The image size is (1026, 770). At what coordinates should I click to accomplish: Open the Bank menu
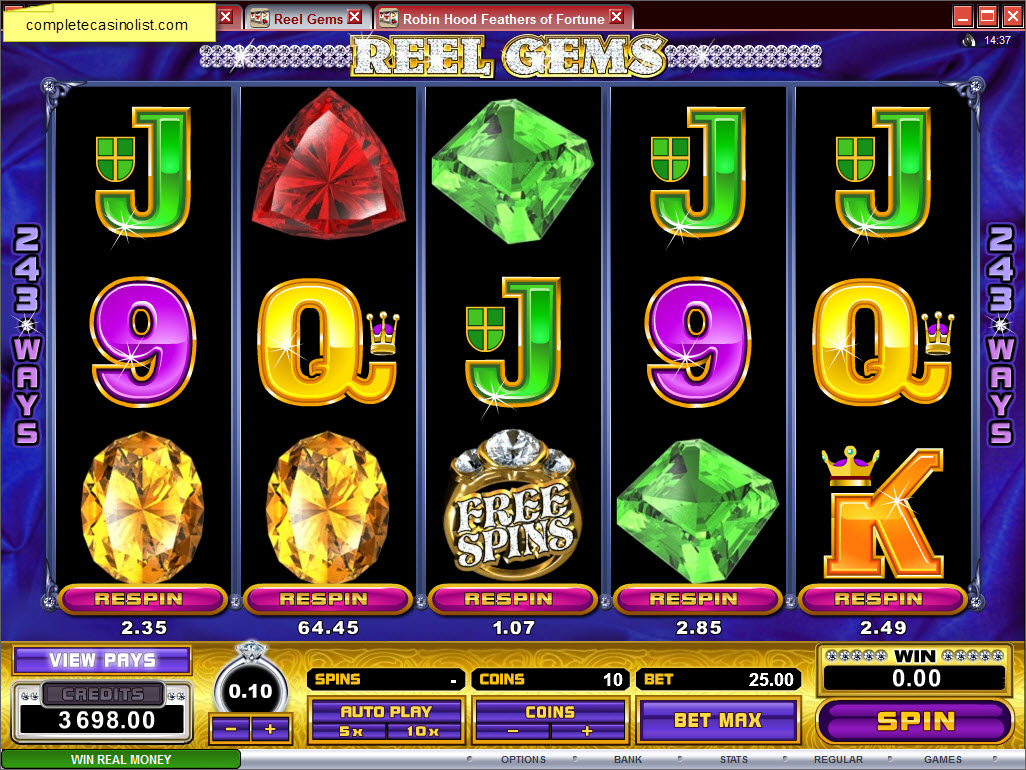628,760
